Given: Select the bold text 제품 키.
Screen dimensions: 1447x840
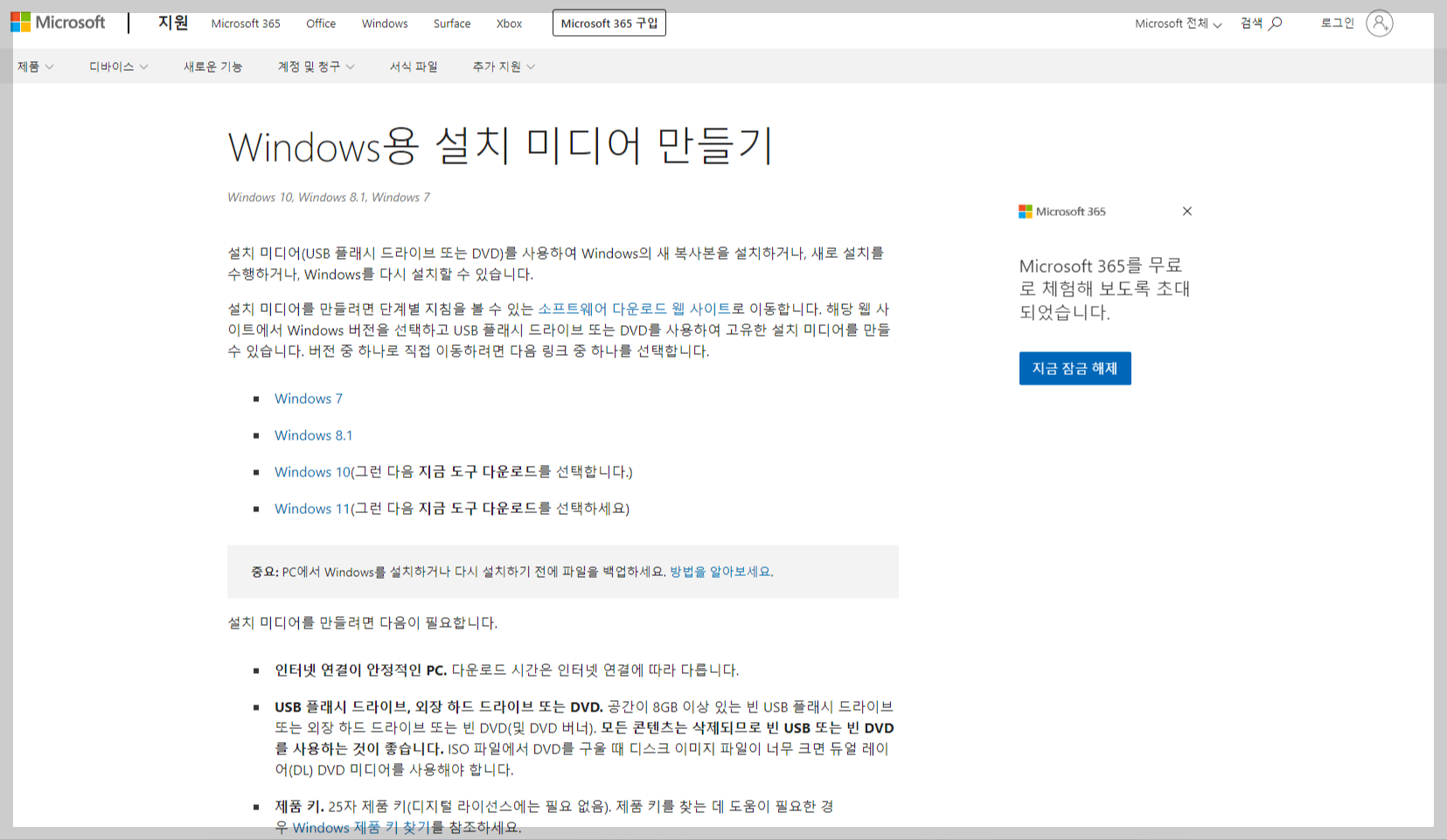Looking at the screenshot, I should coord(300,807).
